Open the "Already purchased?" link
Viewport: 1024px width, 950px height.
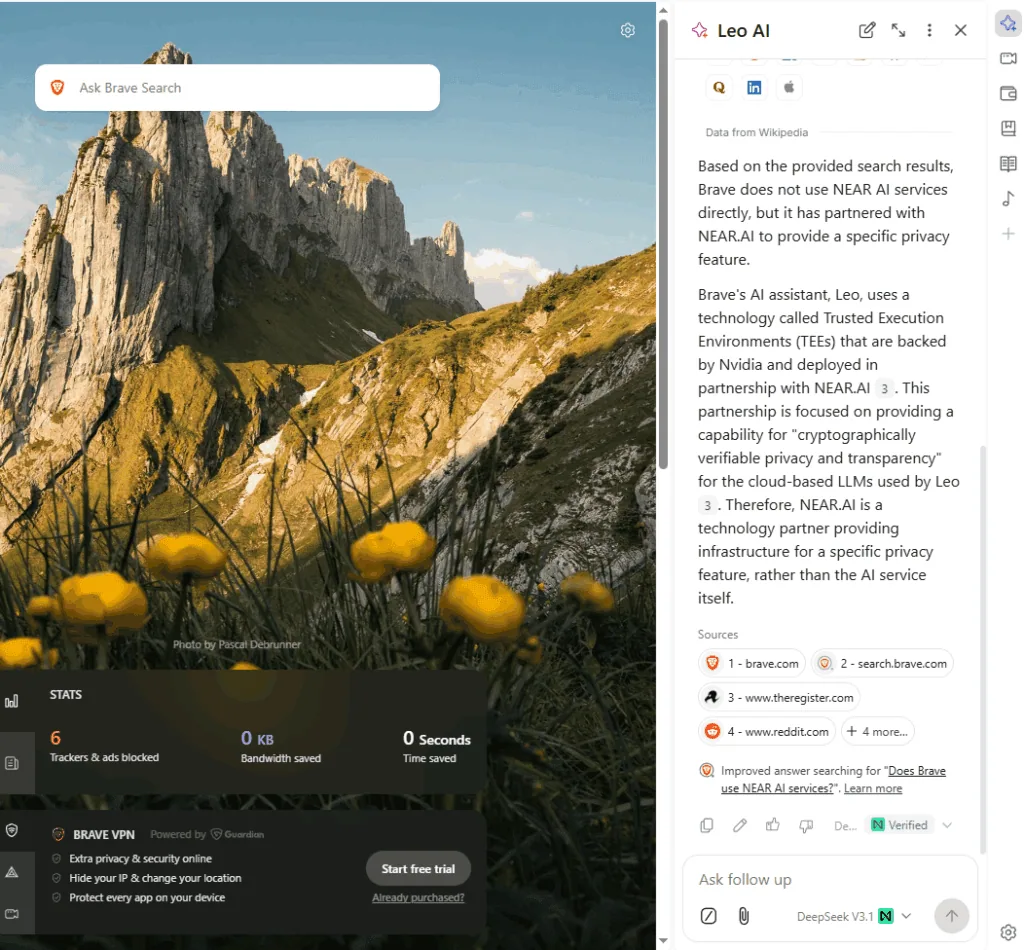click(418, 897)
